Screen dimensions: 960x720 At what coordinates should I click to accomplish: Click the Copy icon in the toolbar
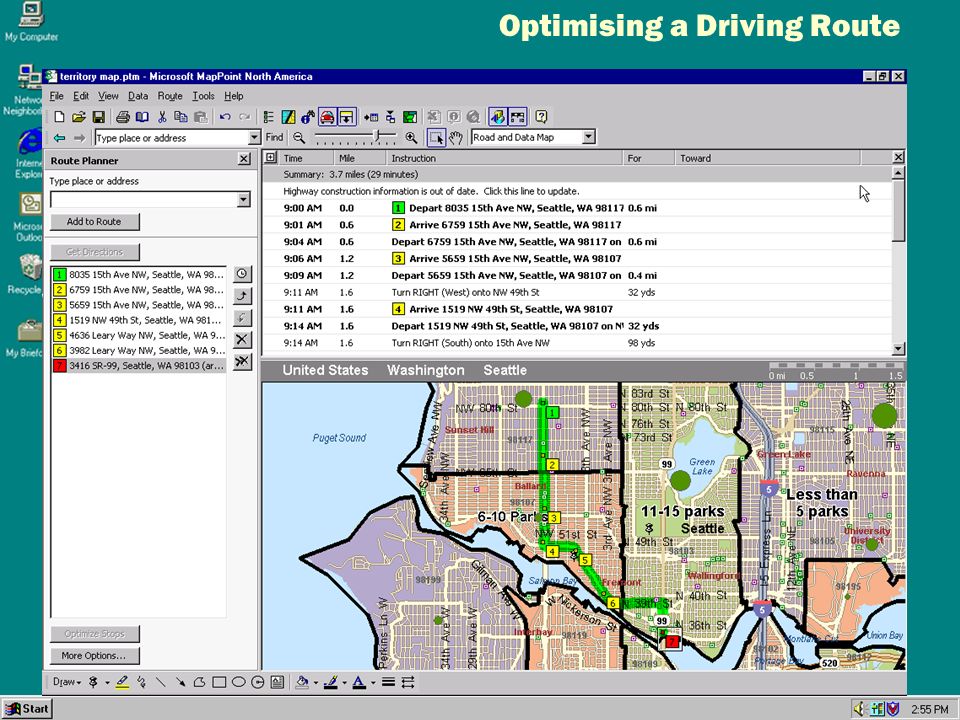pyautogui.click(x=181, y=117)
